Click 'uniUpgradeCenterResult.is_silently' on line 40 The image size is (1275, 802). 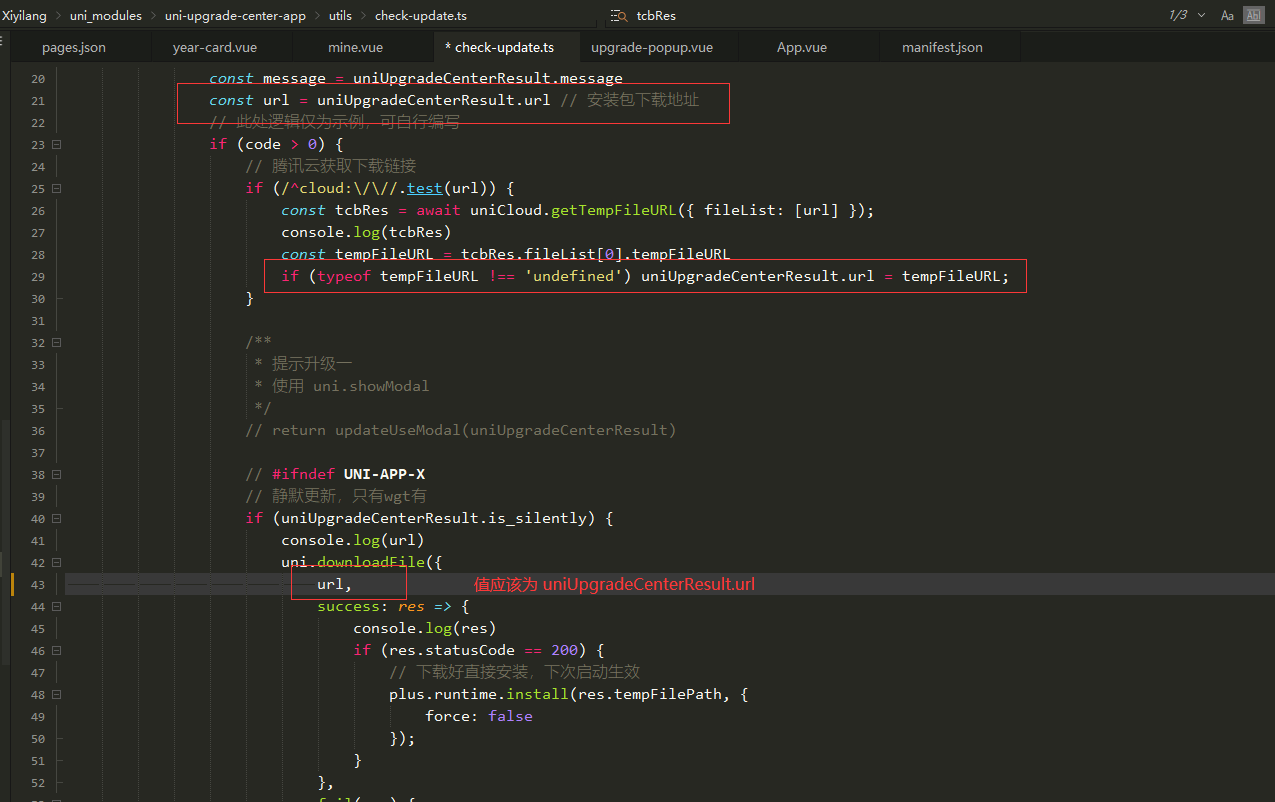(x=438, y=518)
